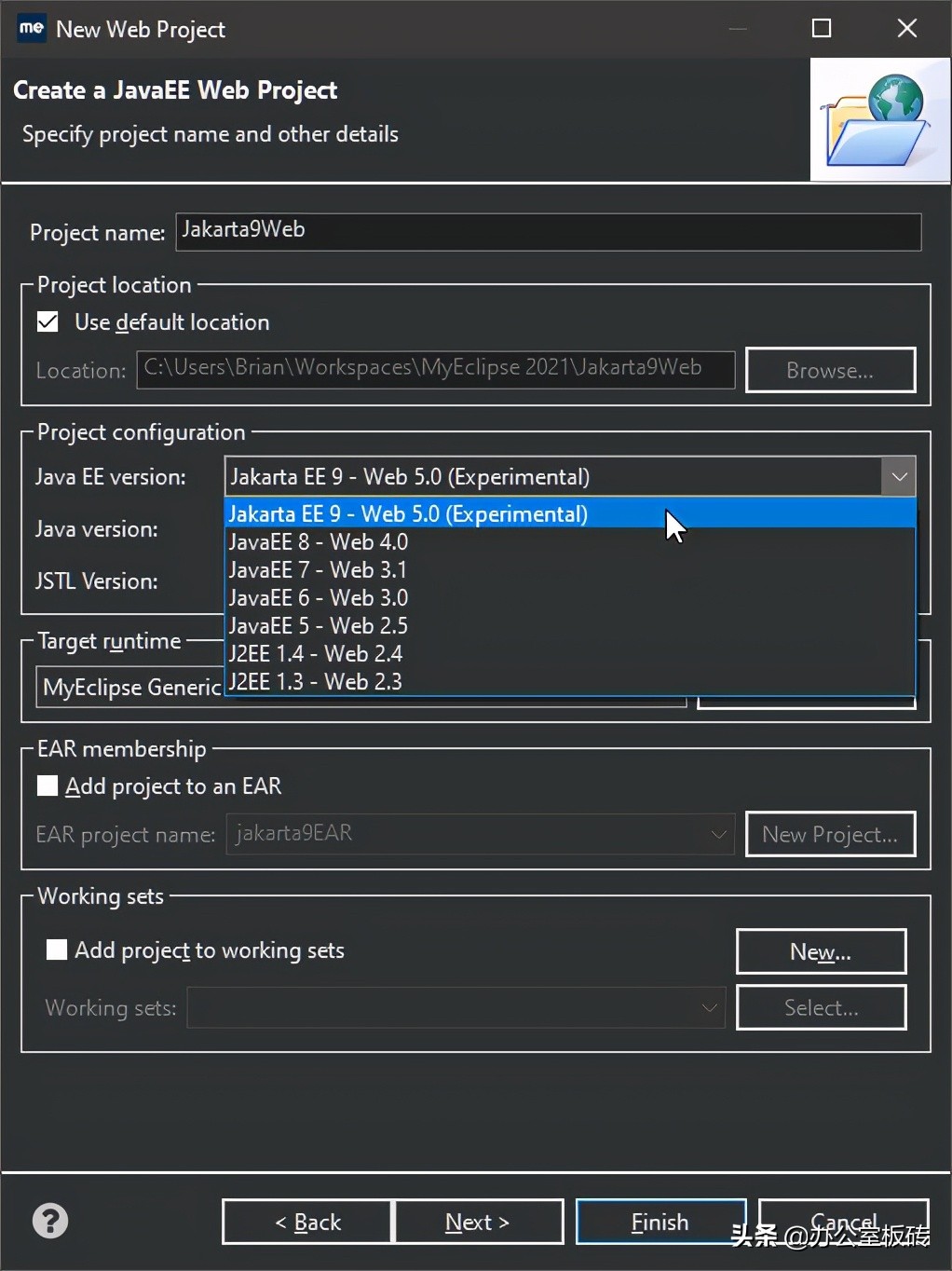The height and width of the screenshot is (1271, 952).
Task: Click the MyEclipse 'me' title bar icon
Action: 32,28
